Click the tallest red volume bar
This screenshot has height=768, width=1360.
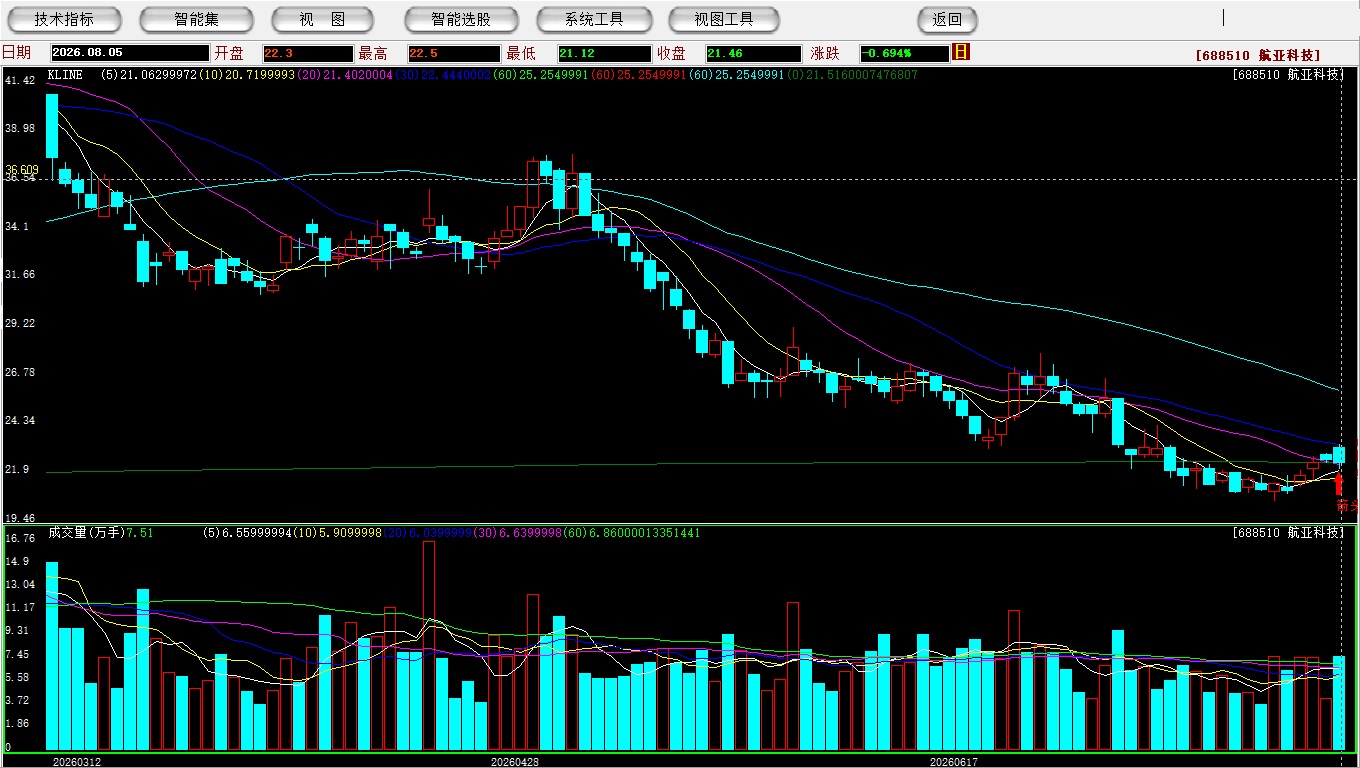click(x=429, y=646)
